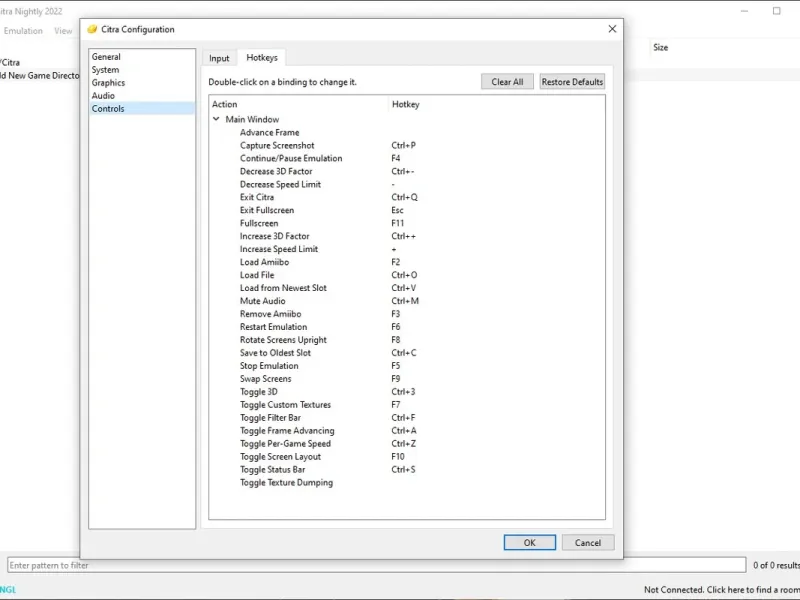Click the filter pattern input field
Viewport: 800px width, 600px height.
pos(377,565)
